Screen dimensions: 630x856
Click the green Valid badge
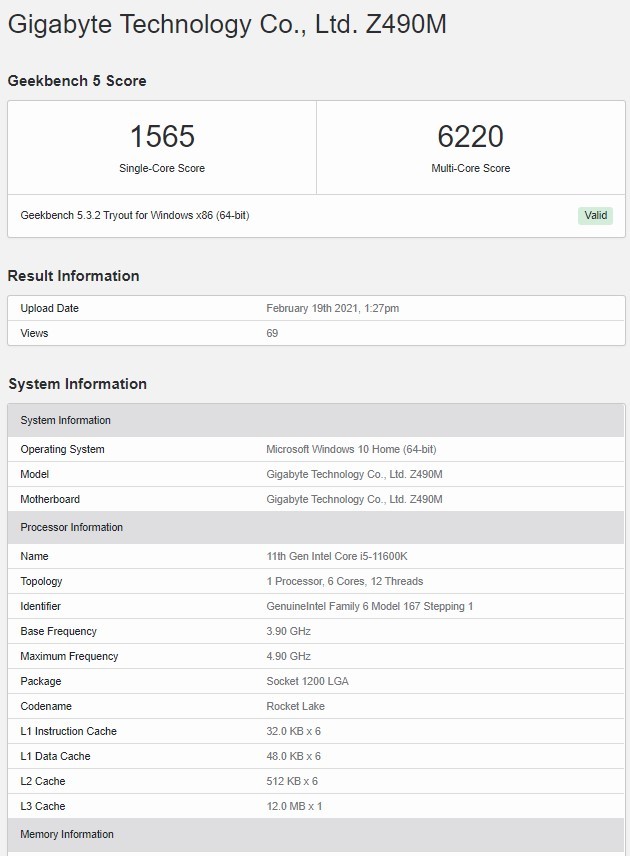pyautogui.click(x=596, y=215)
